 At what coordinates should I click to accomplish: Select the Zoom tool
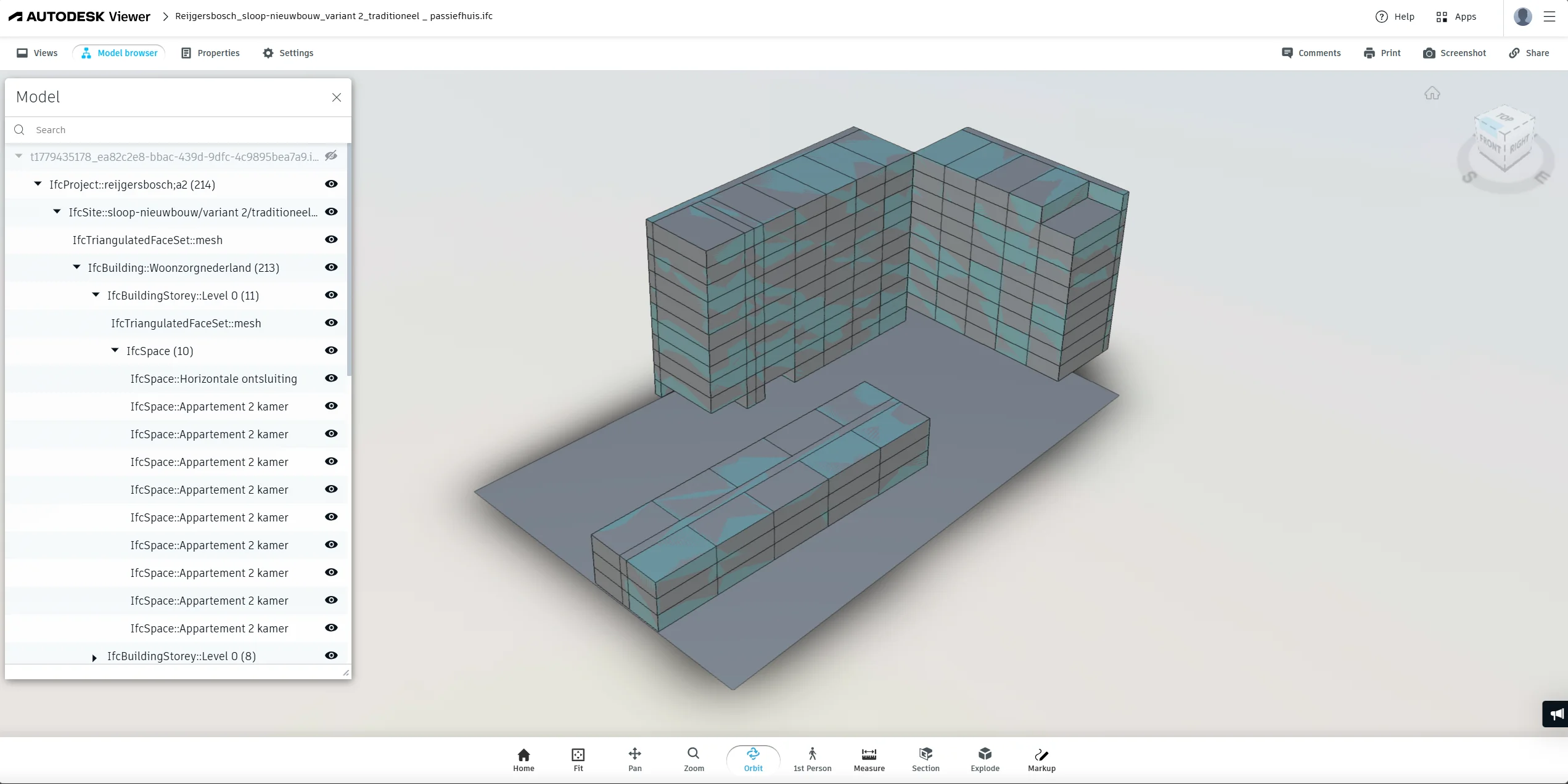click(x=694, y=759)
